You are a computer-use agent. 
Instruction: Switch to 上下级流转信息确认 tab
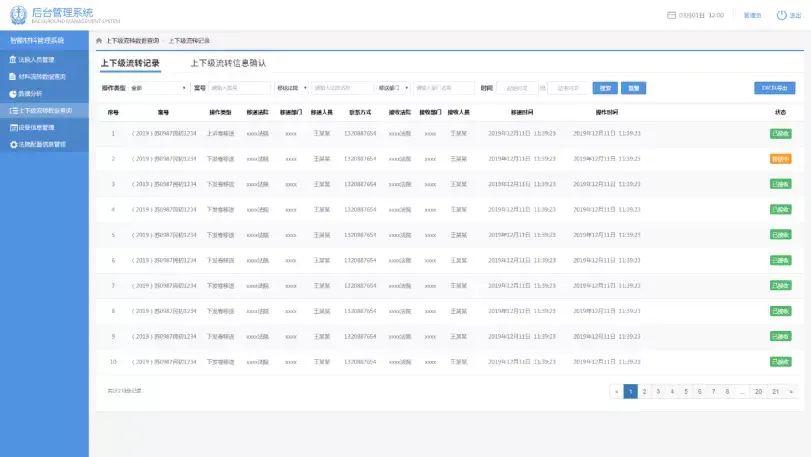(228, 63)
